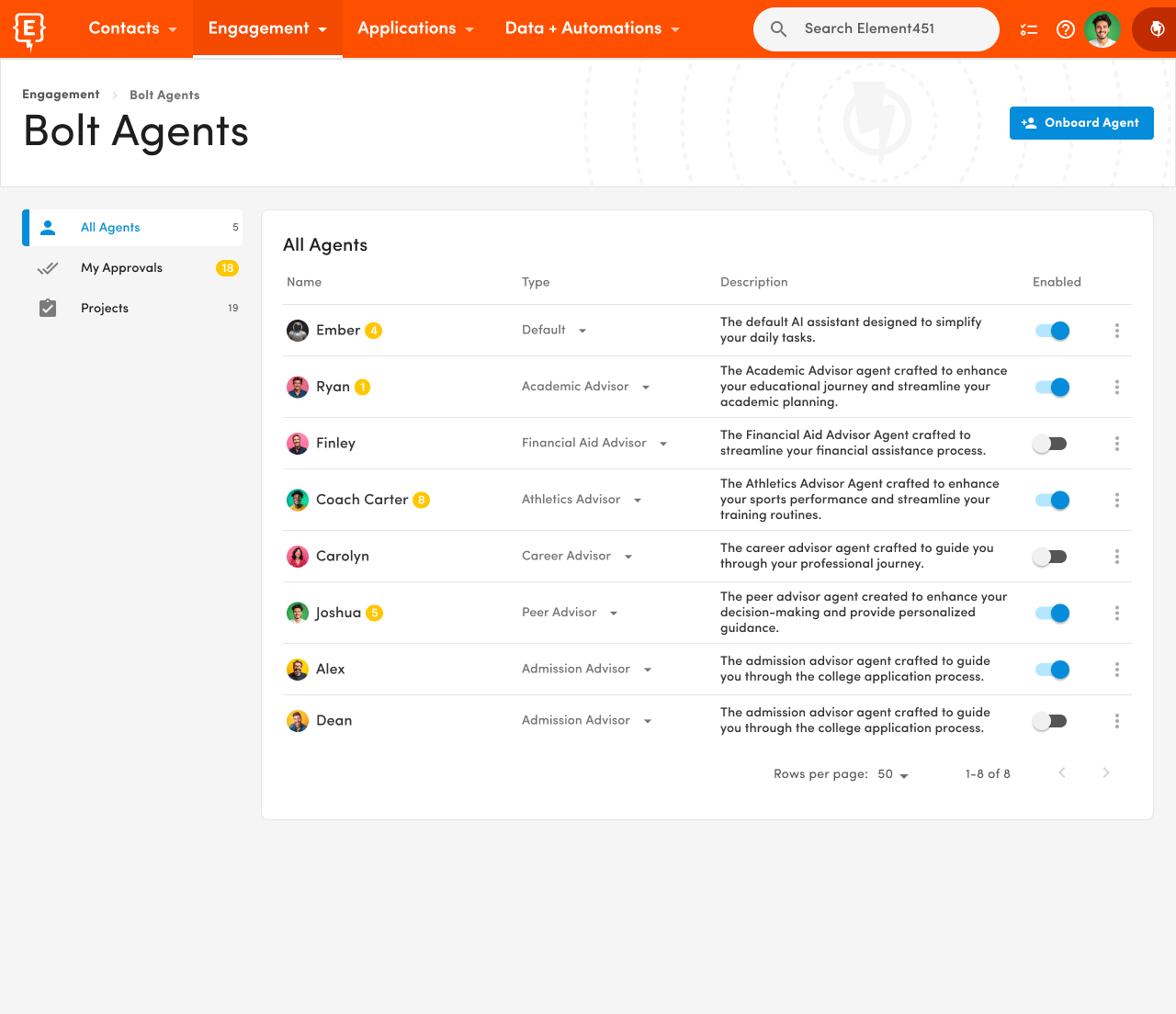Click Finley's three-dot actions menu
The width and height of the screenshot is (1176, 1014).
(1116, 444)
